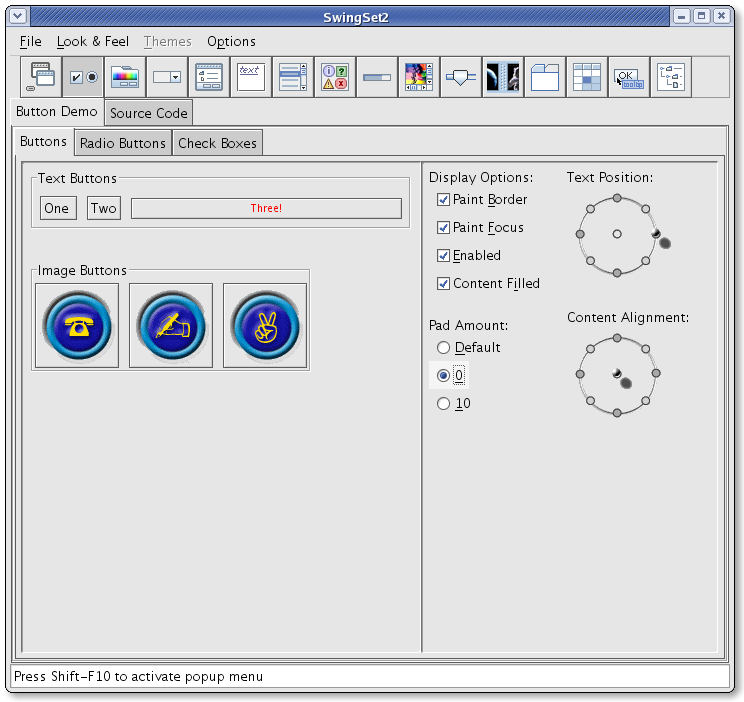Set Content Alignment to bottom radio
The width and height of the screenshot is (744, 702).
coord(617,413)
